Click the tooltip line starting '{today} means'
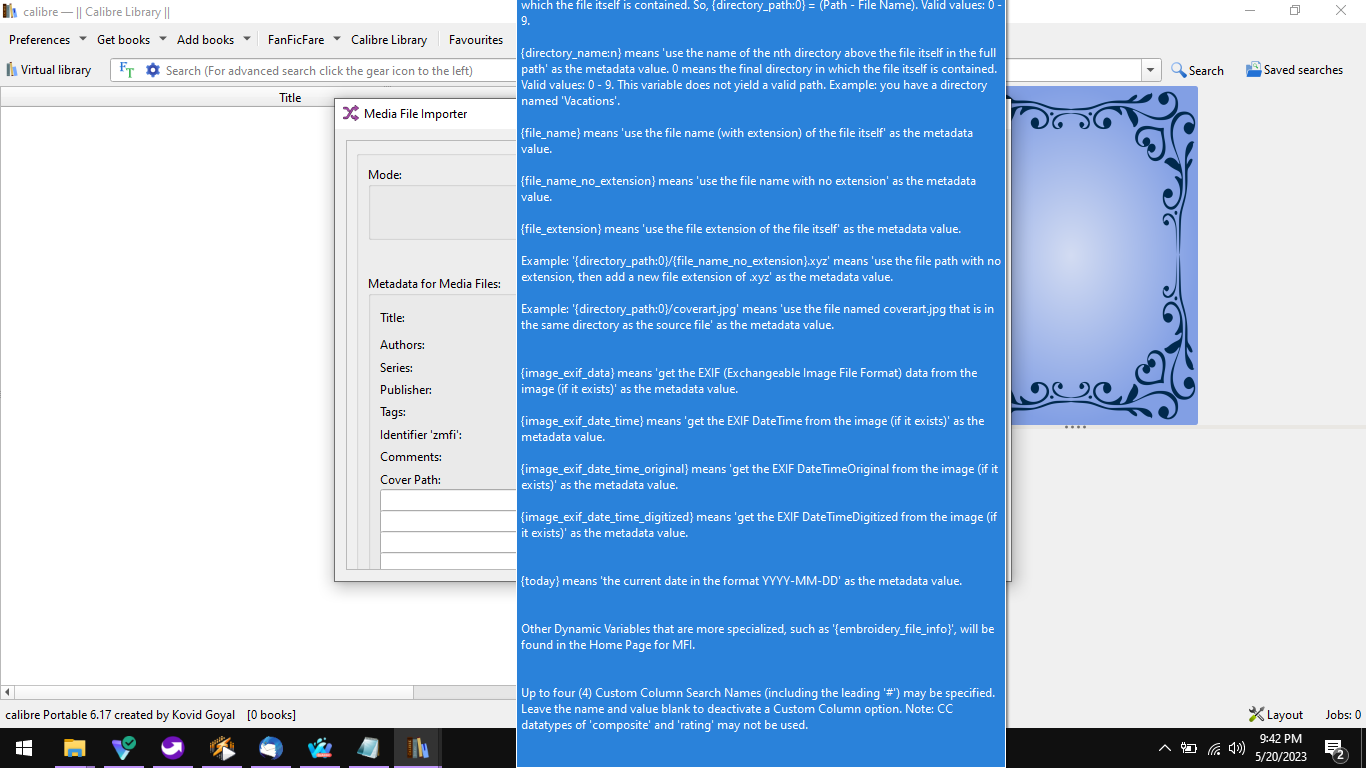This screenshot has width=1366, height=768. click(x=741, y=581)
